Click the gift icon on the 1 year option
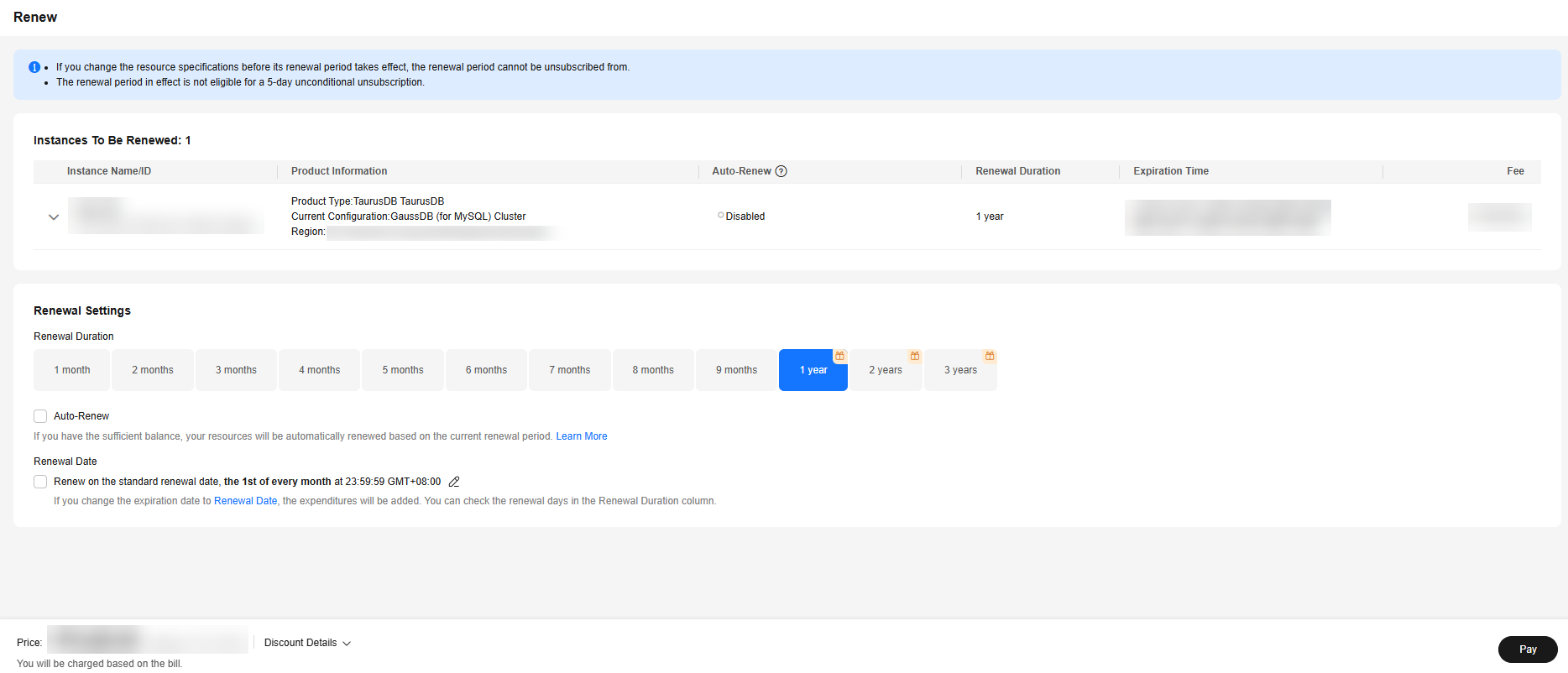 pyautogui.click(x=839, y=356)
